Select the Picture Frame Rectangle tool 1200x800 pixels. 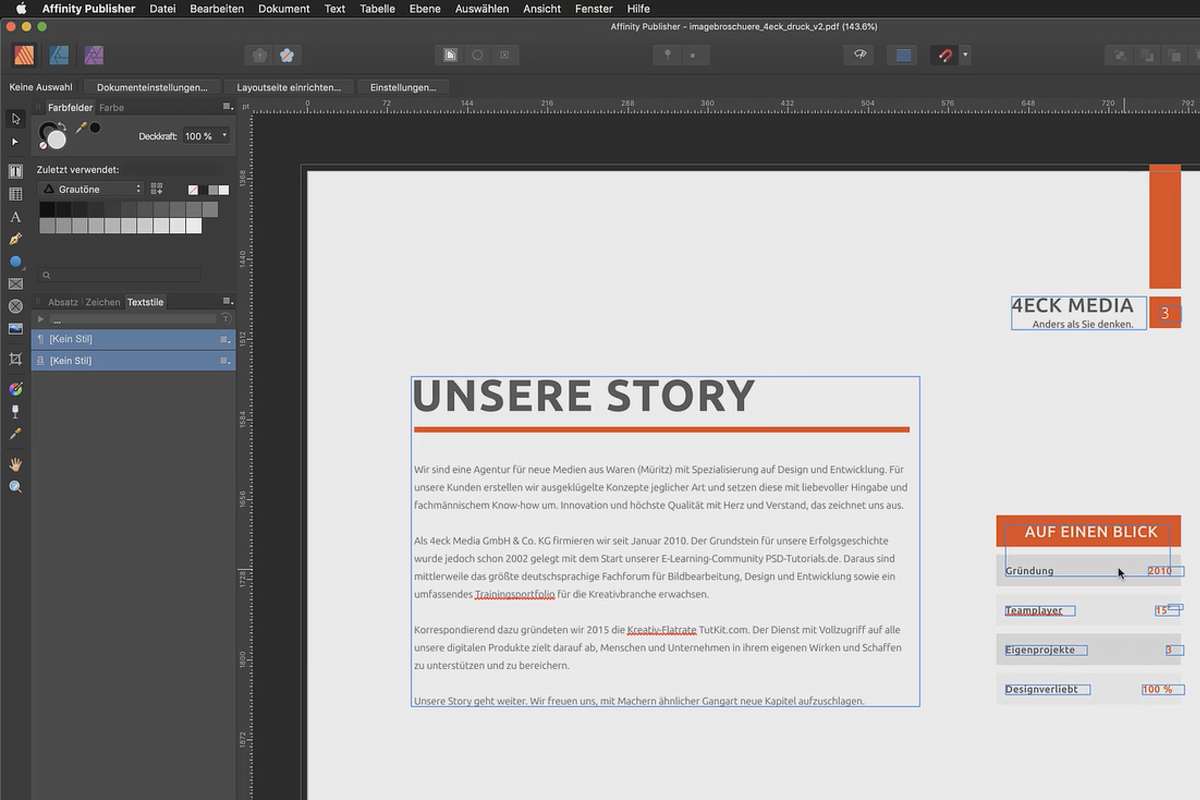(x=15, y=284)
